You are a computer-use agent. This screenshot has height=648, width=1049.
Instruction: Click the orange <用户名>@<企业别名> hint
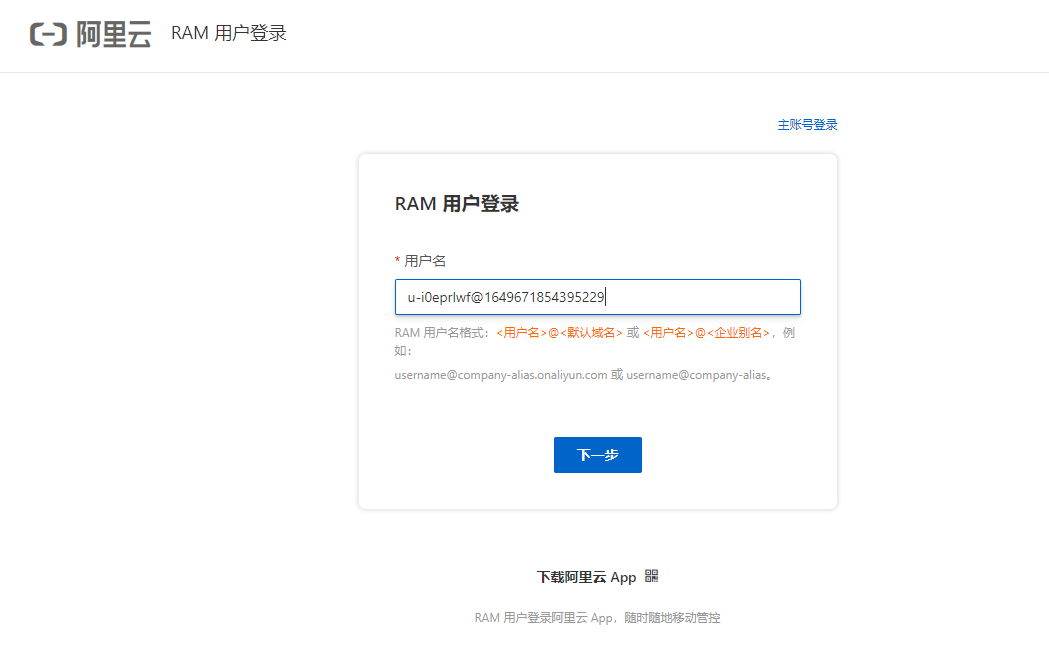pyautogui.click(x=706, y=333)
